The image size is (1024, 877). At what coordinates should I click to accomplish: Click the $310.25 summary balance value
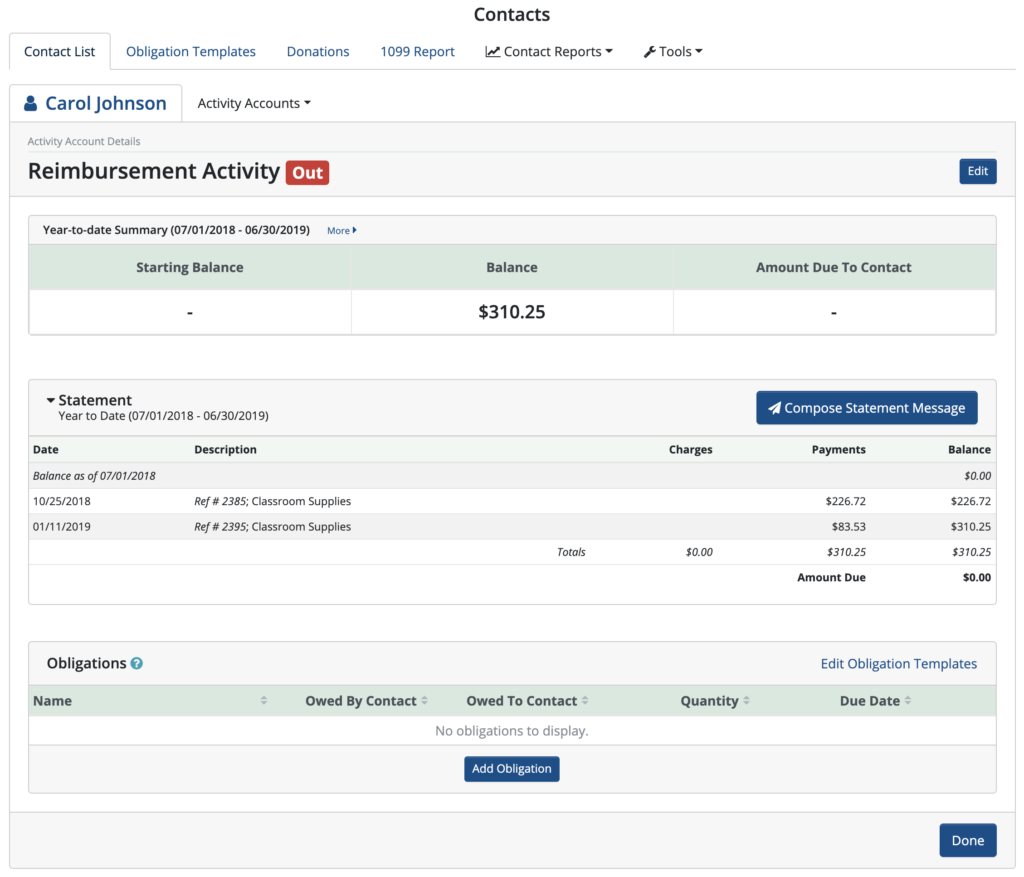pos(511,312)
